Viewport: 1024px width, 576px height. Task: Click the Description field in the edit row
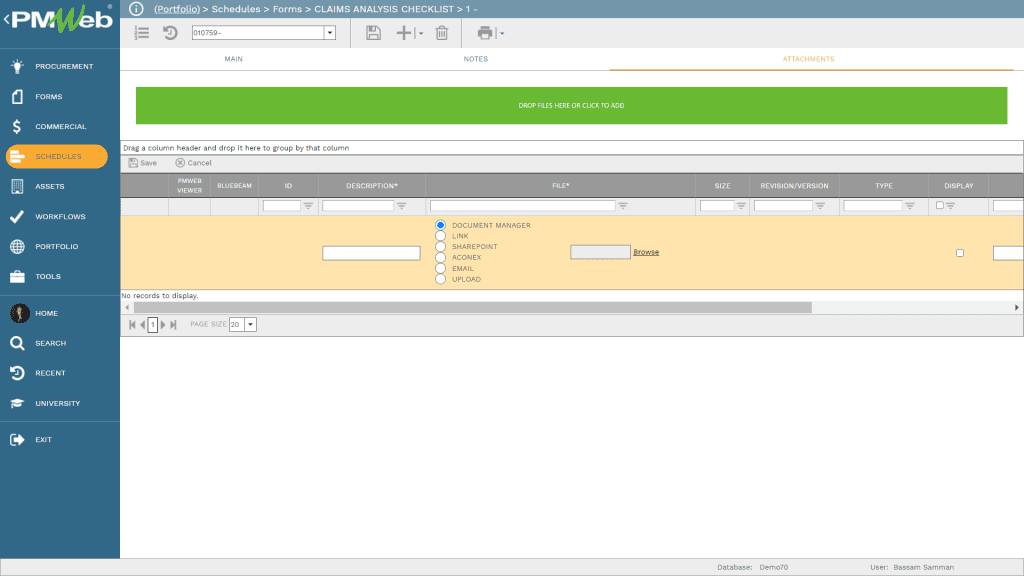pyautogui.click(x=371, y=253)
